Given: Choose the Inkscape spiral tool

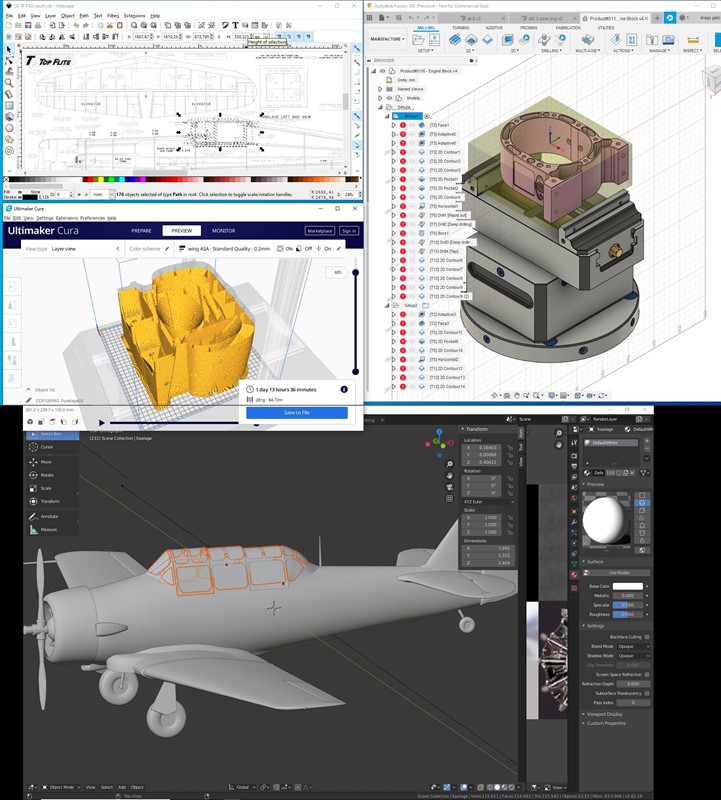Looking at the screenshot, I should pyautogui.click(x=9, y=151).
